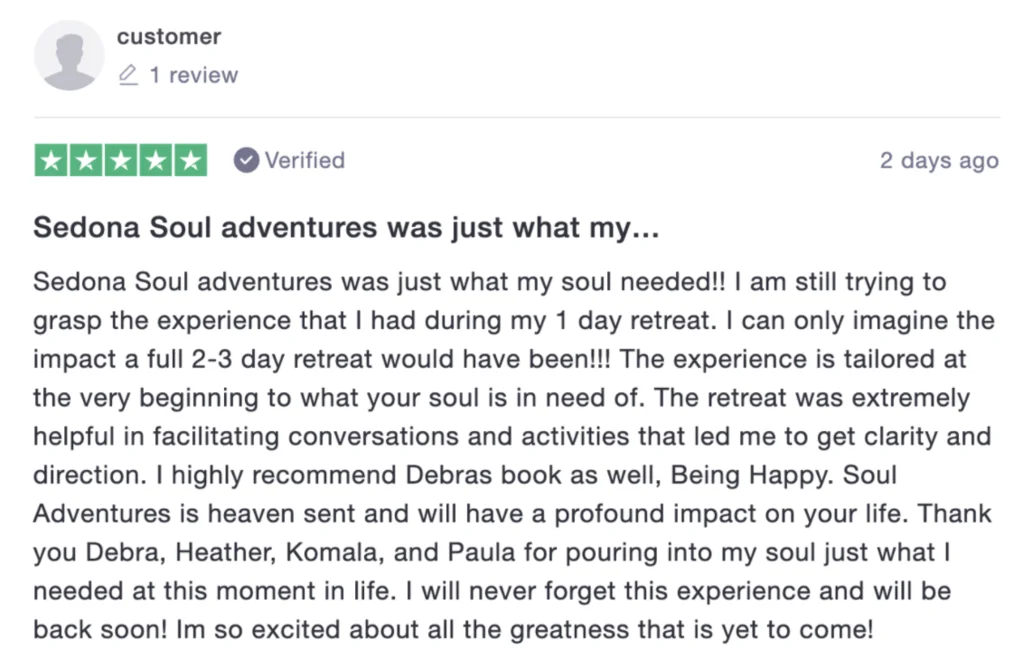This screenshot has height=669, width=1023.
Task: Click the second green rating star
Action: pyautogui.click(x=86, y=161)
